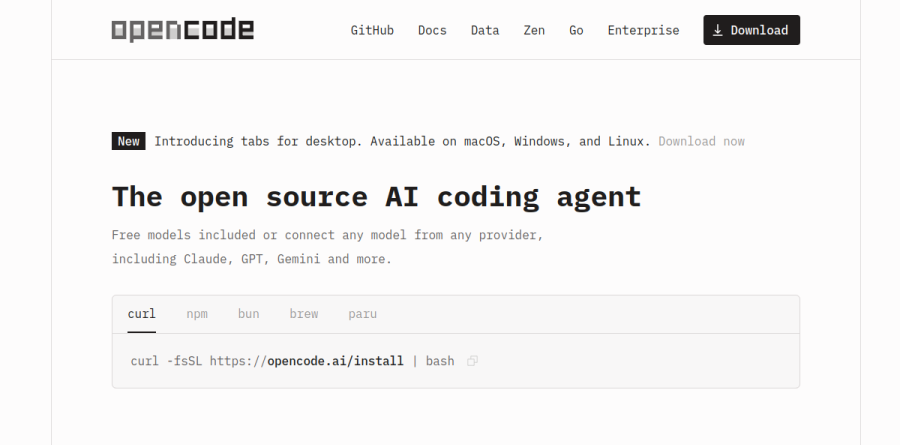Viewport: 900px width, 445px height.
Task: Follow the Download now link
Action: tap(701, 141)
